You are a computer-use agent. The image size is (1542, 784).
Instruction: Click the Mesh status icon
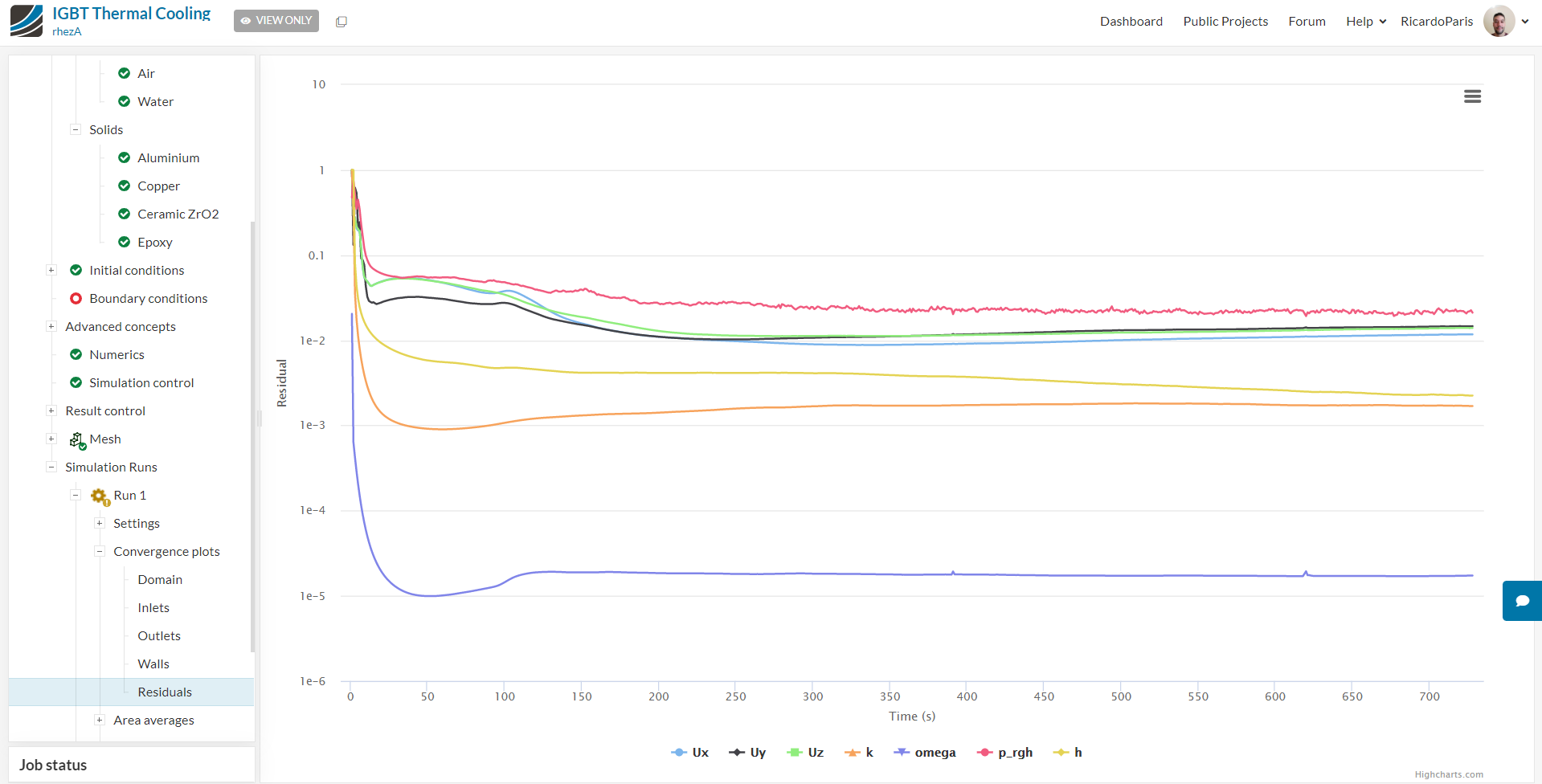(x=77, y=439)
